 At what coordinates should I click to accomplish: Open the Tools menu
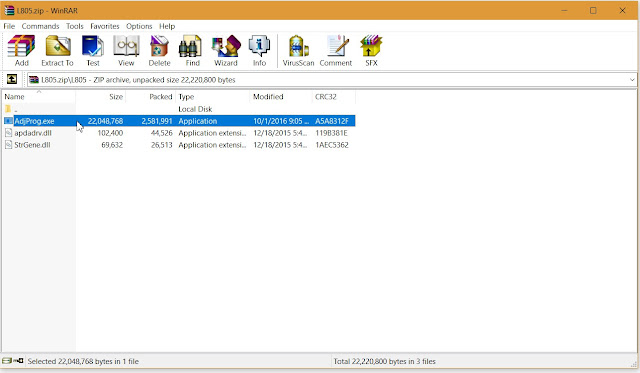(x=75, y=26)
